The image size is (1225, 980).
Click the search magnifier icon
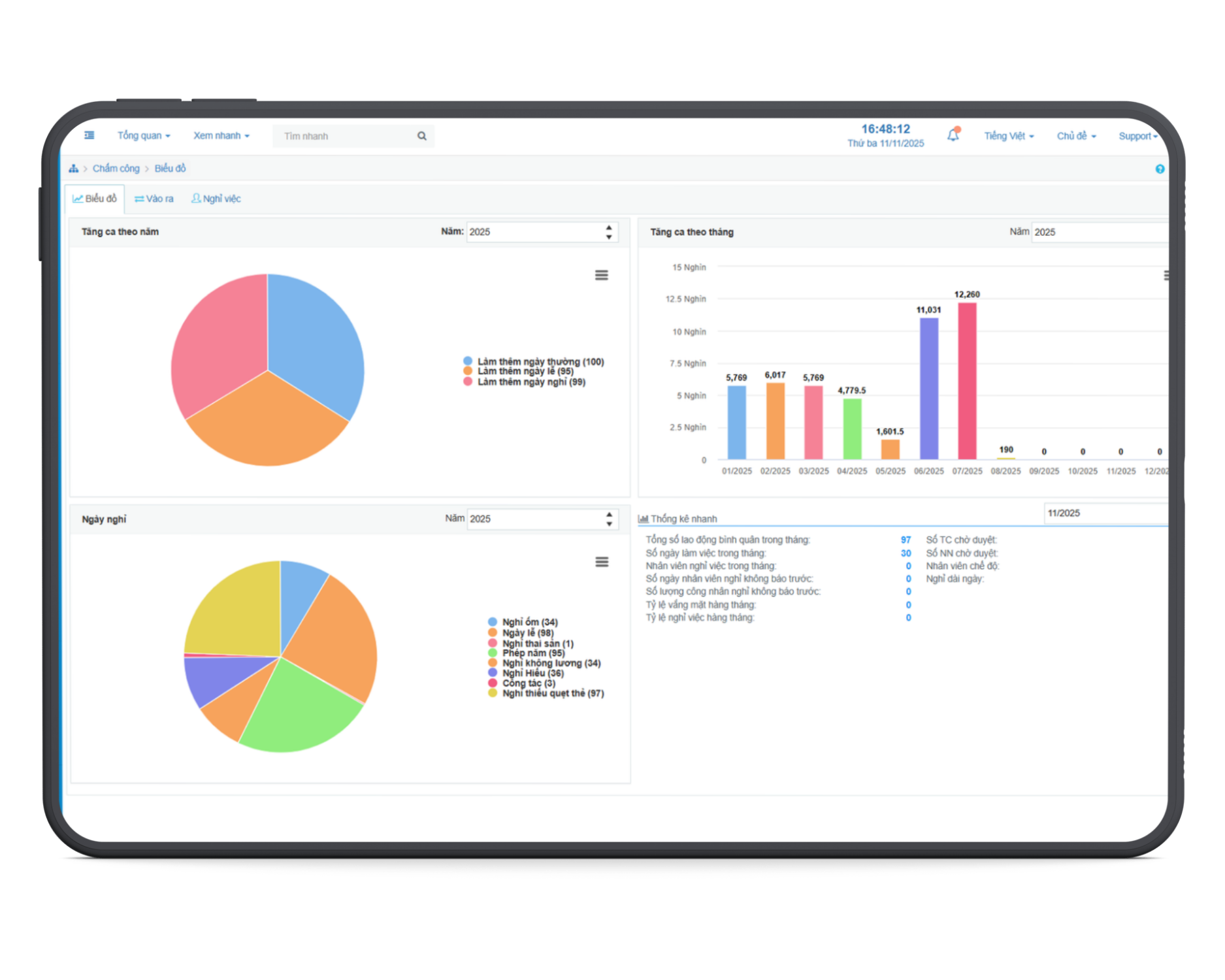pos(422,136)
